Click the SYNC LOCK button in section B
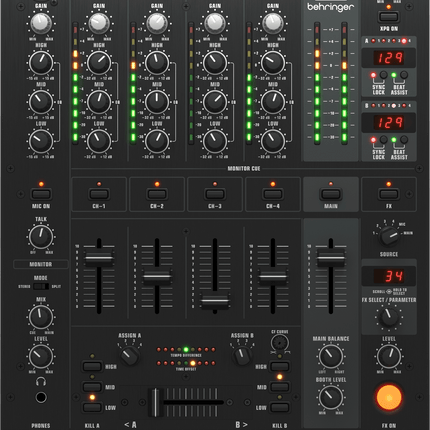Viewport: 430px width, 430px height. click(384, 140)
